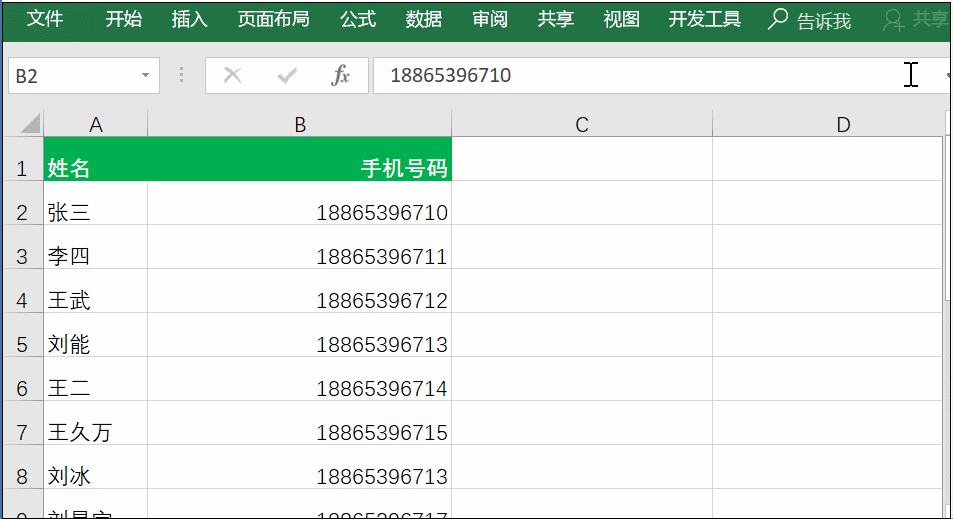The width and height of the screenshot is (953, 519).
Task: Click the formula bar Cancel X icon
Action: pos(233,75)
